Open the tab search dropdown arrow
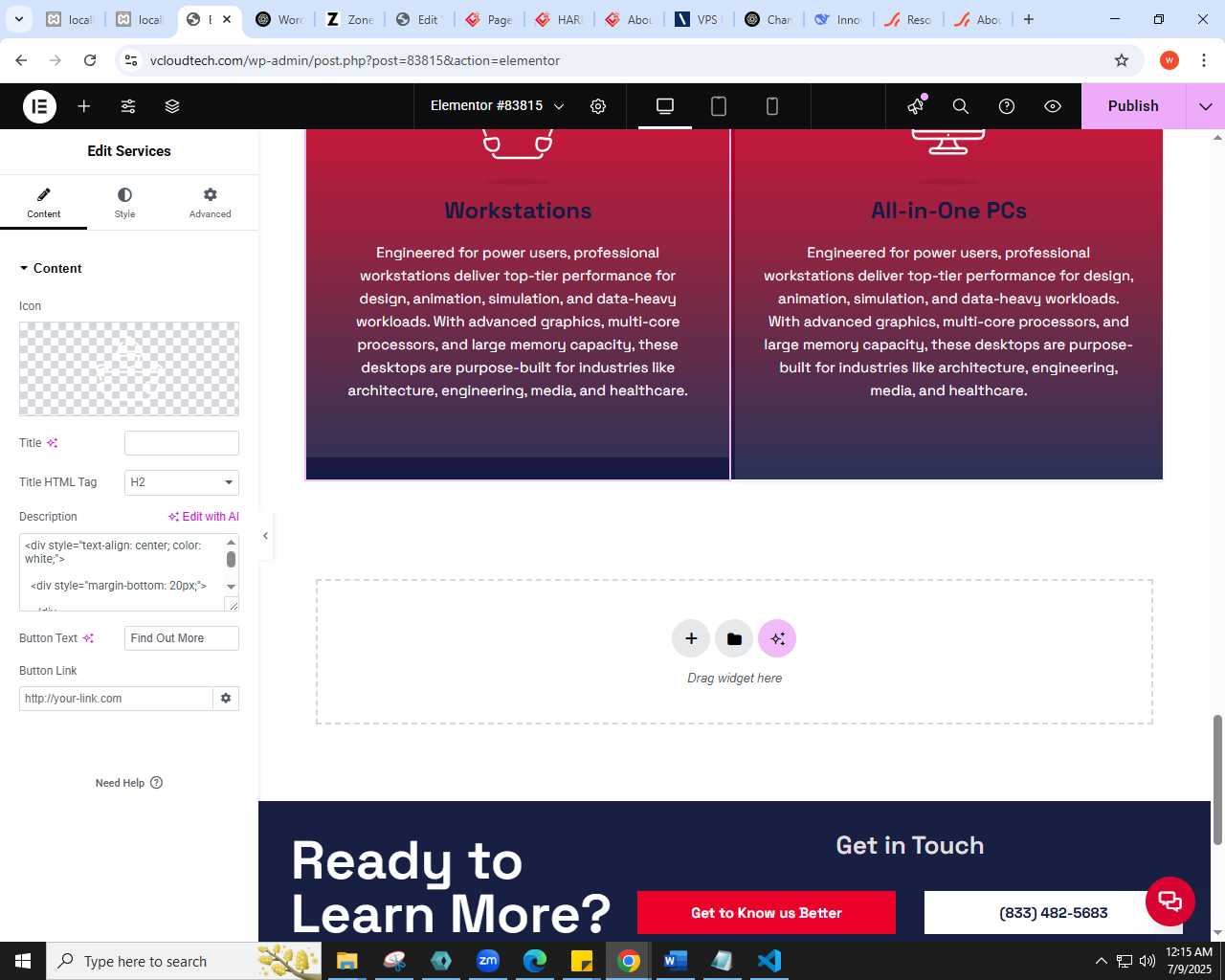The image size is (1225, 980). point(18,19)
